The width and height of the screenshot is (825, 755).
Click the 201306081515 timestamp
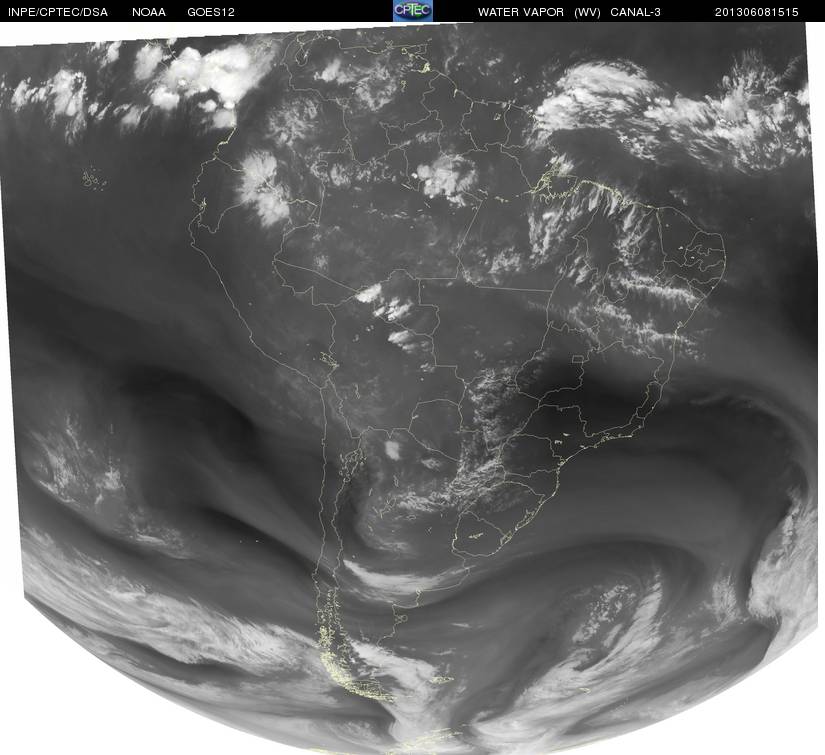tap(757, 12)
